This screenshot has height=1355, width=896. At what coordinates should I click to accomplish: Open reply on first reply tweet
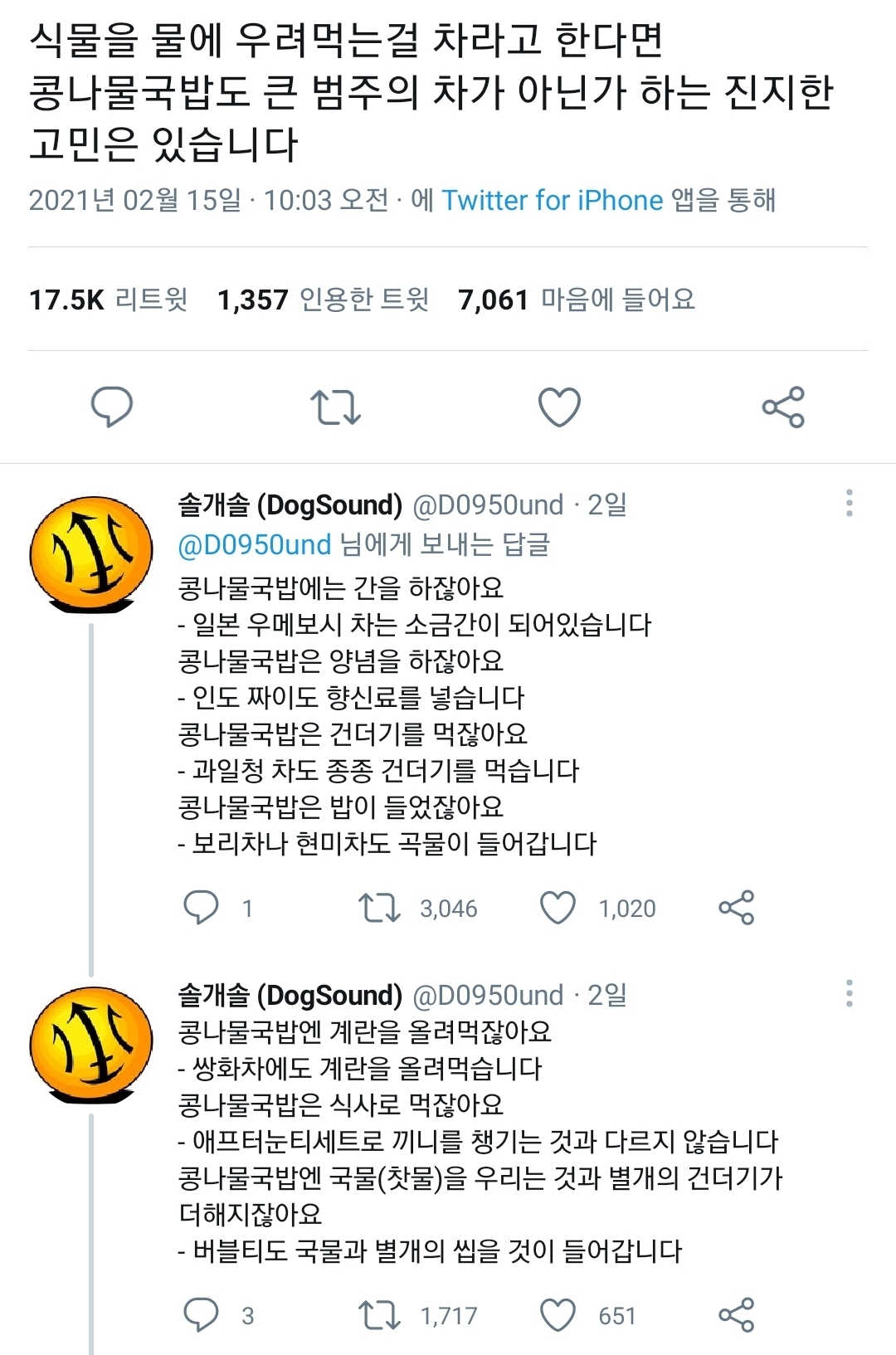201,908
